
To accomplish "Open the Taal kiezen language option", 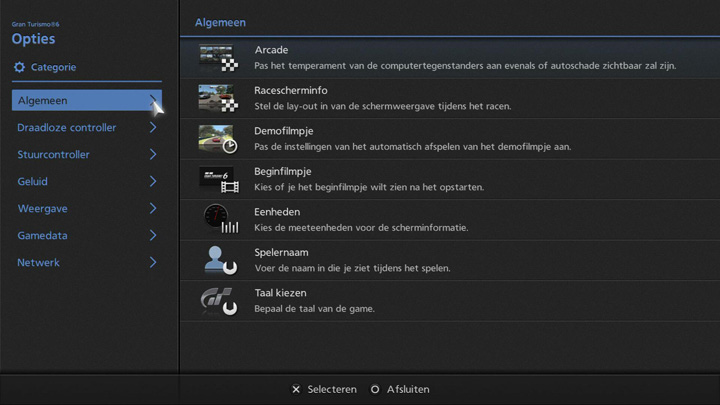I will (x=450, y=301).
